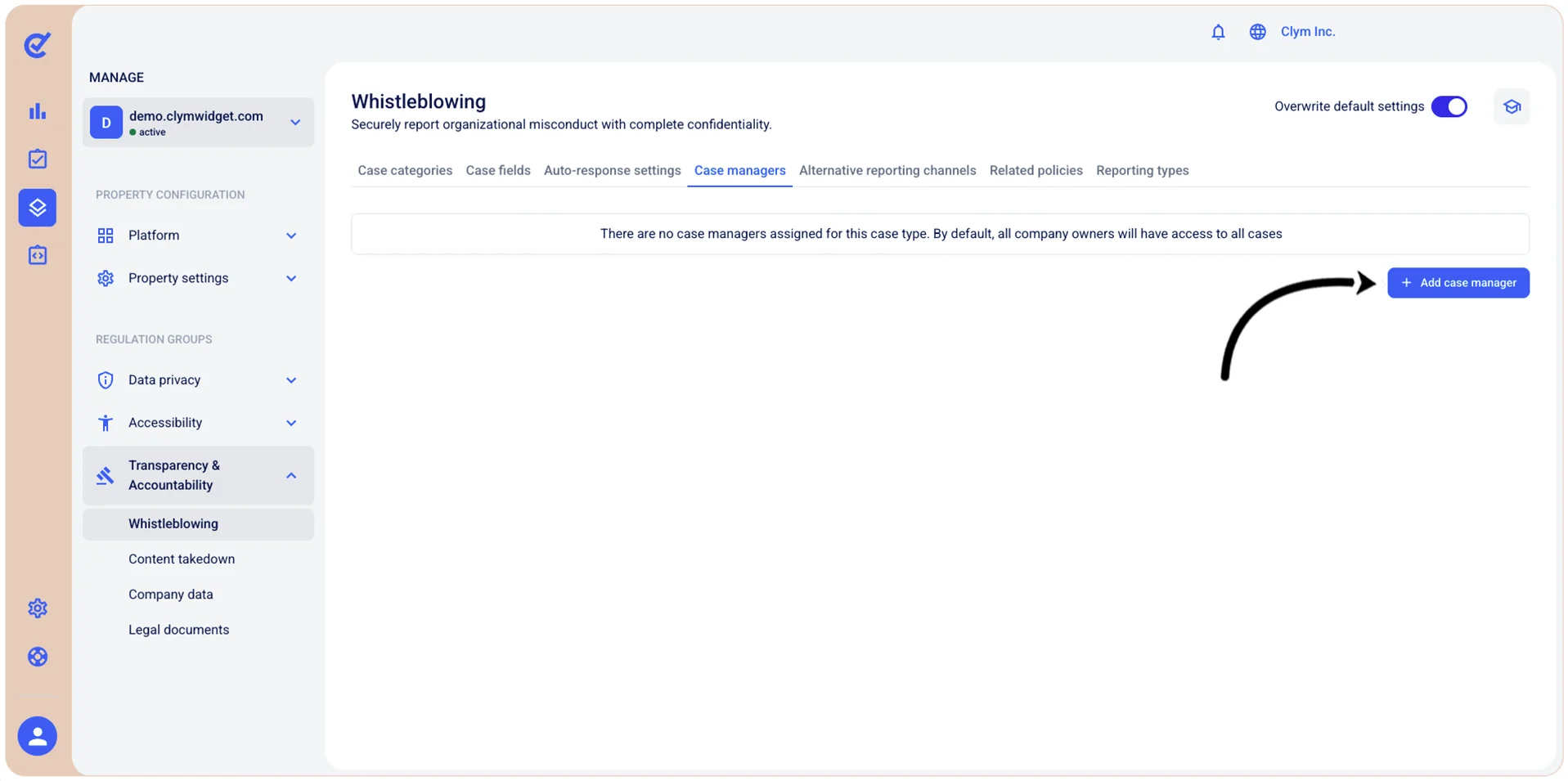The width and height of the screenshot is (1568, 781).
Task: Switch to Alternative reporting channels tab
Action: coord(887,171)
